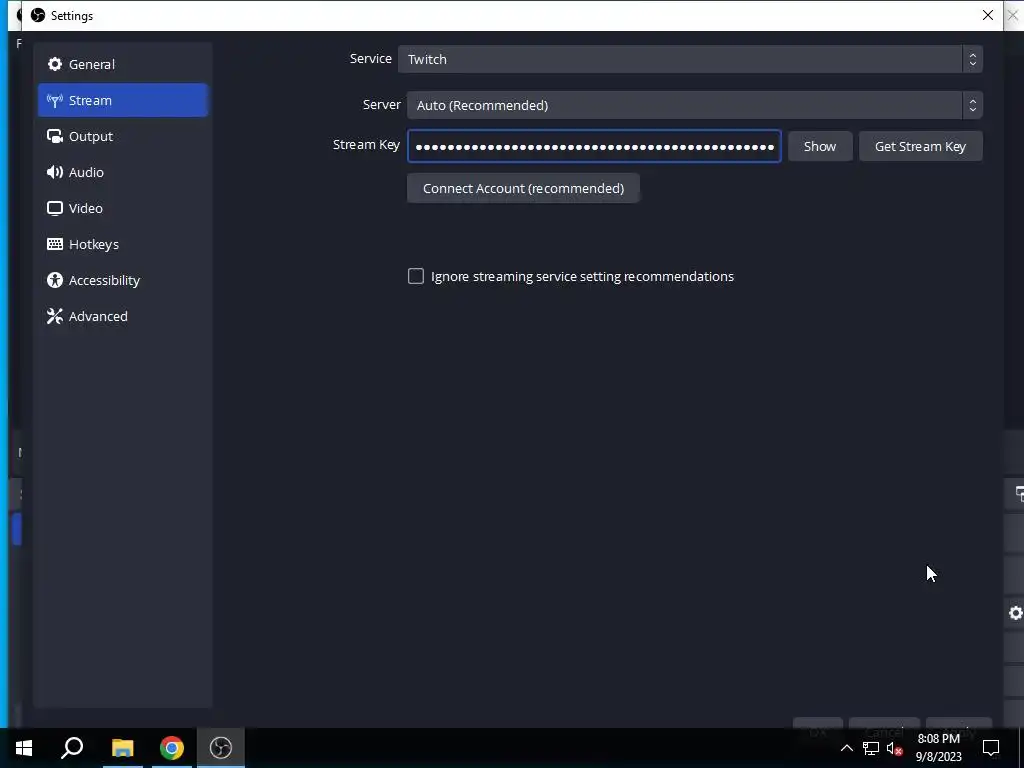
Task: Select the Stream settings category
Action: click(123, 100)
